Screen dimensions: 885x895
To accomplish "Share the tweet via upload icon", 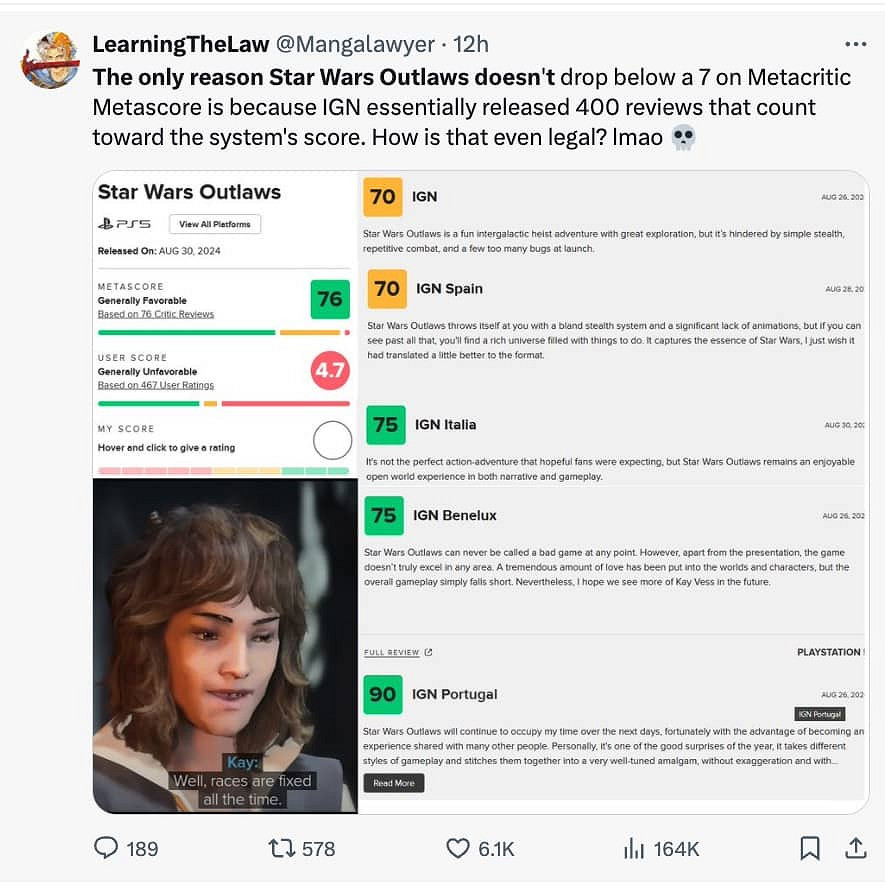I will pyautogui.click(x=856, y=848).
